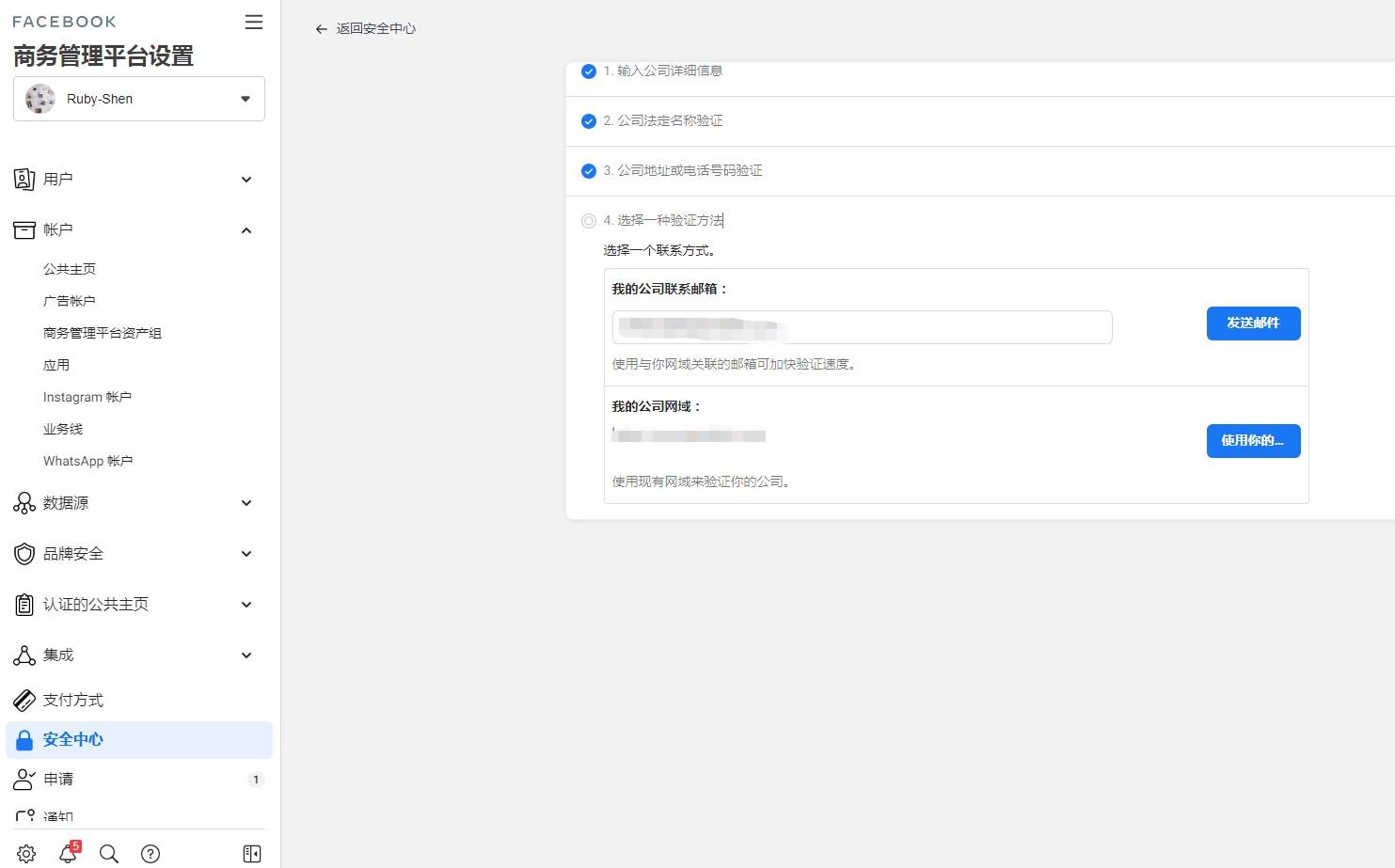Open notifications via the bell icon
Image resolution: width=1395 pixels, height=868 pixels.
(x=67, y=854)
